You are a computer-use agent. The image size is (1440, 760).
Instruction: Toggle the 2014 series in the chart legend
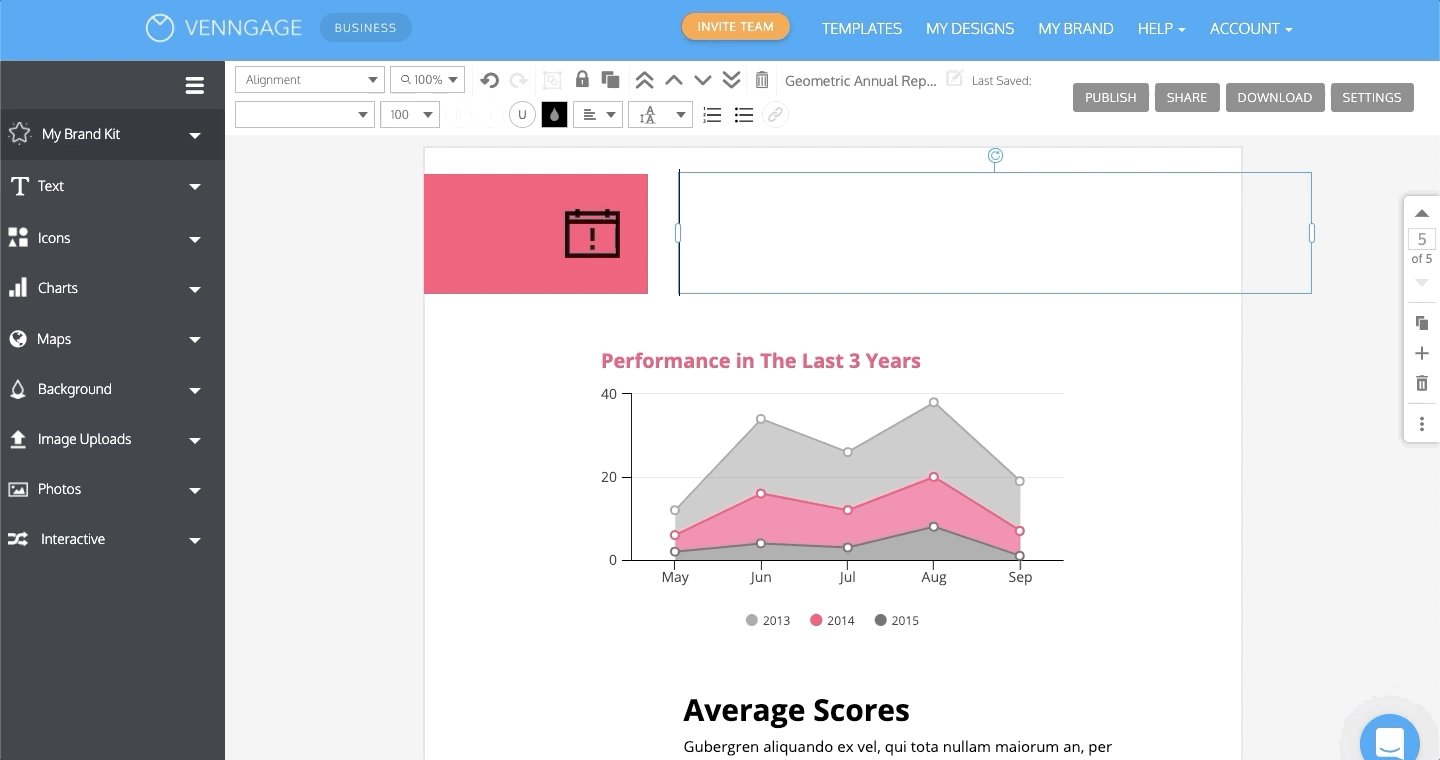click(x=832, y=620)
